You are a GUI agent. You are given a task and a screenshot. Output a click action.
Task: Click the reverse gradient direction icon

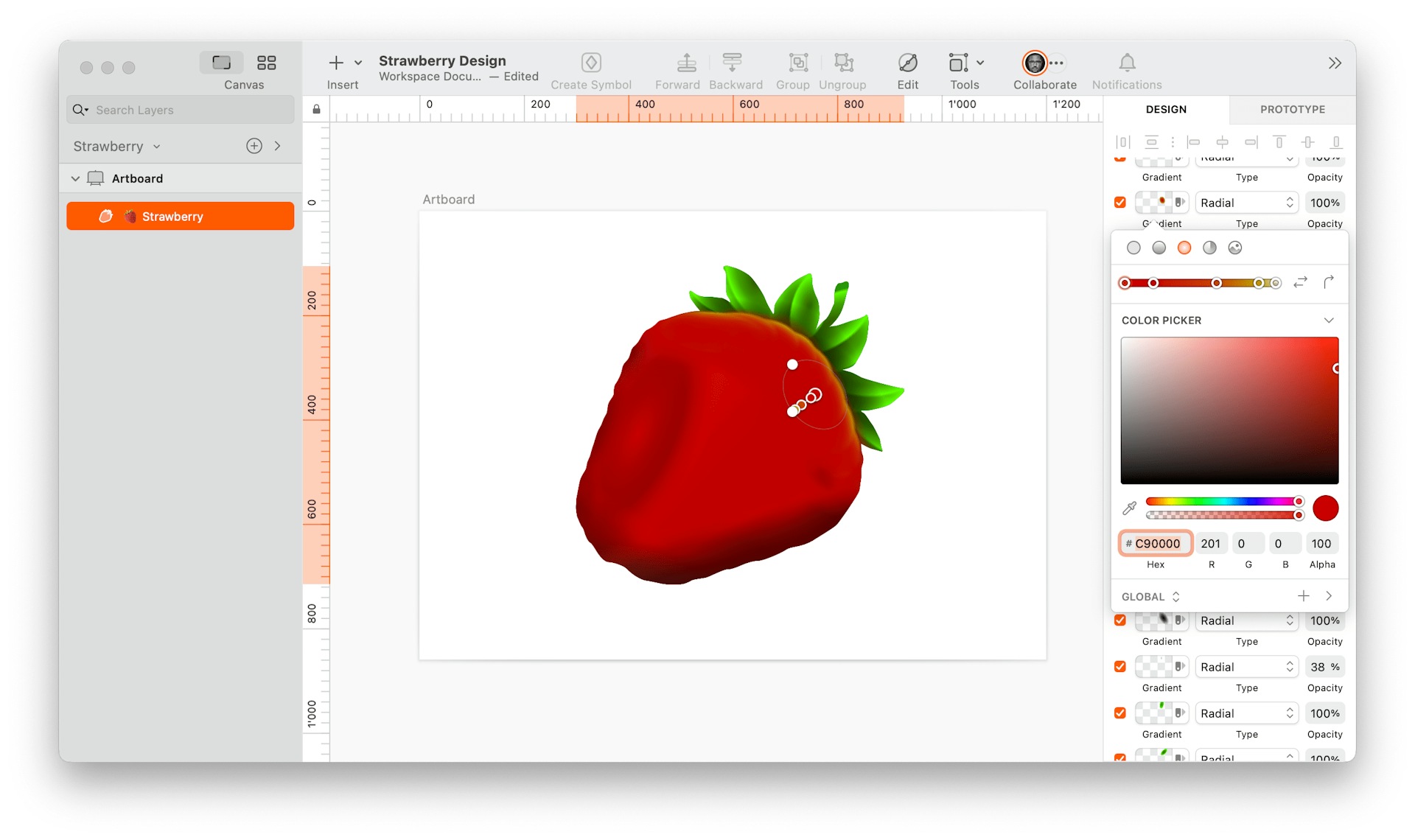click(1300, 283)
